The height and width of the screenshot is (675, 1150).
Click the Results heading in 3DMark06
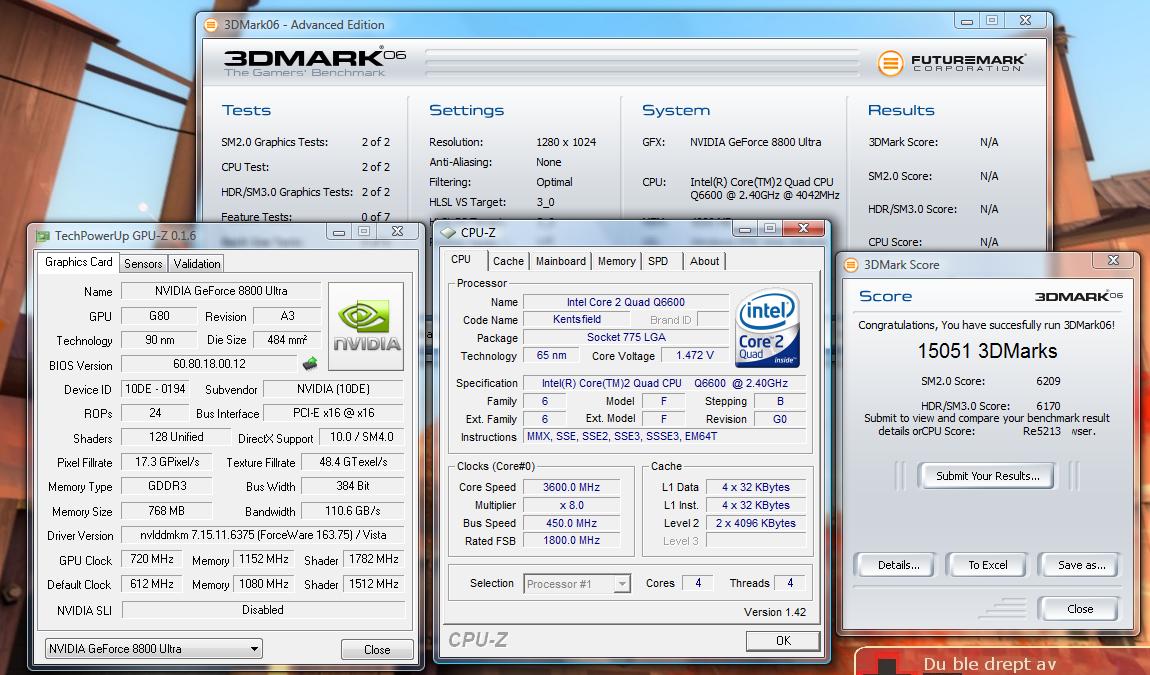pos(901,110)
